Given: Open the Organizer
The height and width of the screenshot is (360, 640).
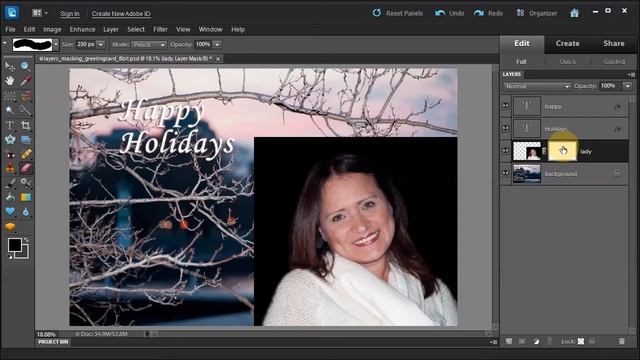Looking at the screenshot, I should click(x=536, y=13).
